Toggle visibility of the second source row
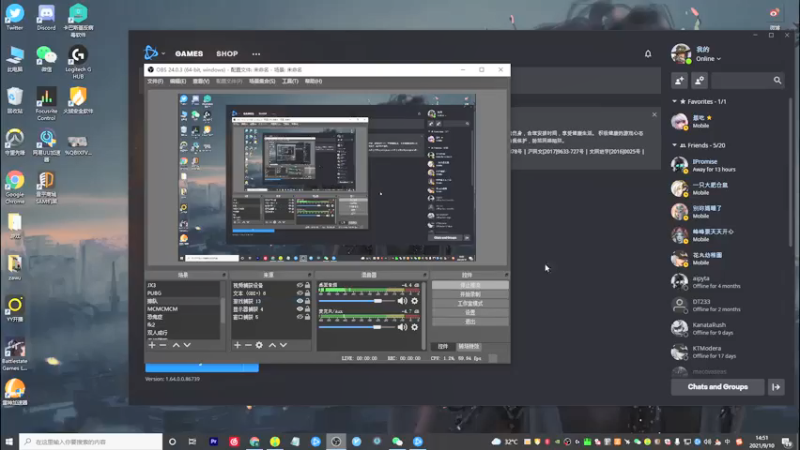Image resolution: width=800 pixels, height=450 pixels. point(300,293)
